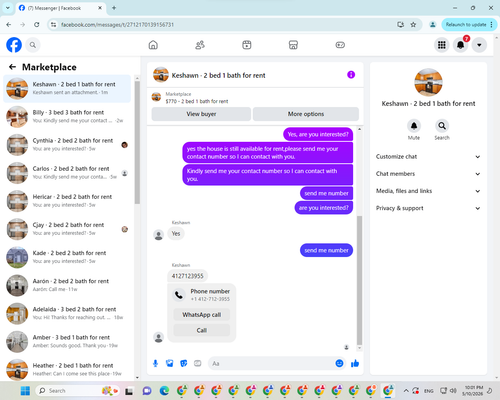Click the 4127123955 message bubble
500x400 pixels.
coord(187,276)
